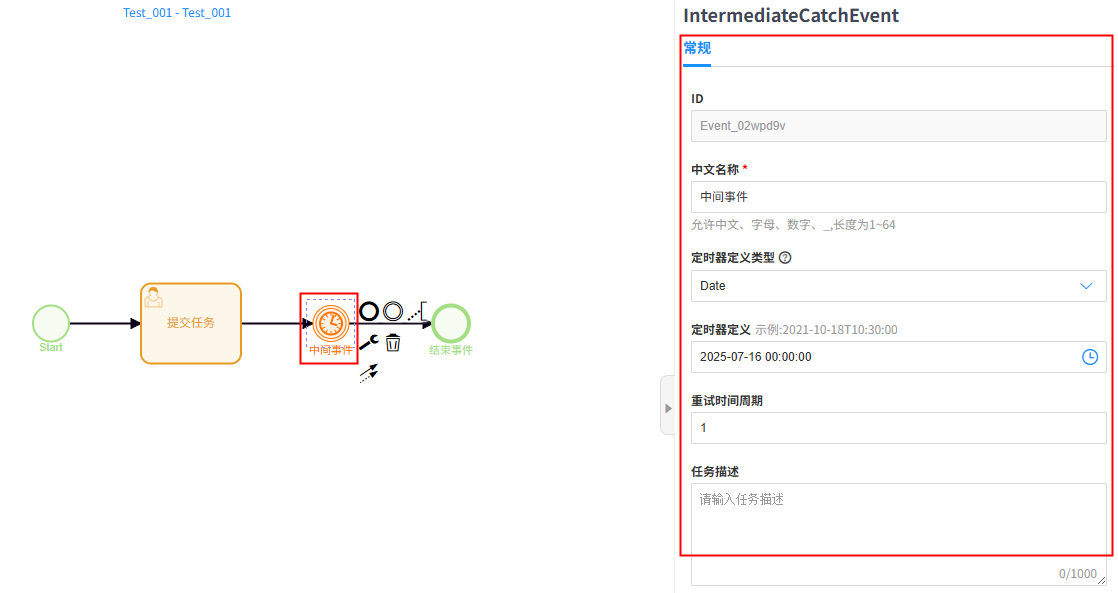The image size is (1118, 593).
Task: Delete element with trash icon
Action: click(x=393, y=343)
